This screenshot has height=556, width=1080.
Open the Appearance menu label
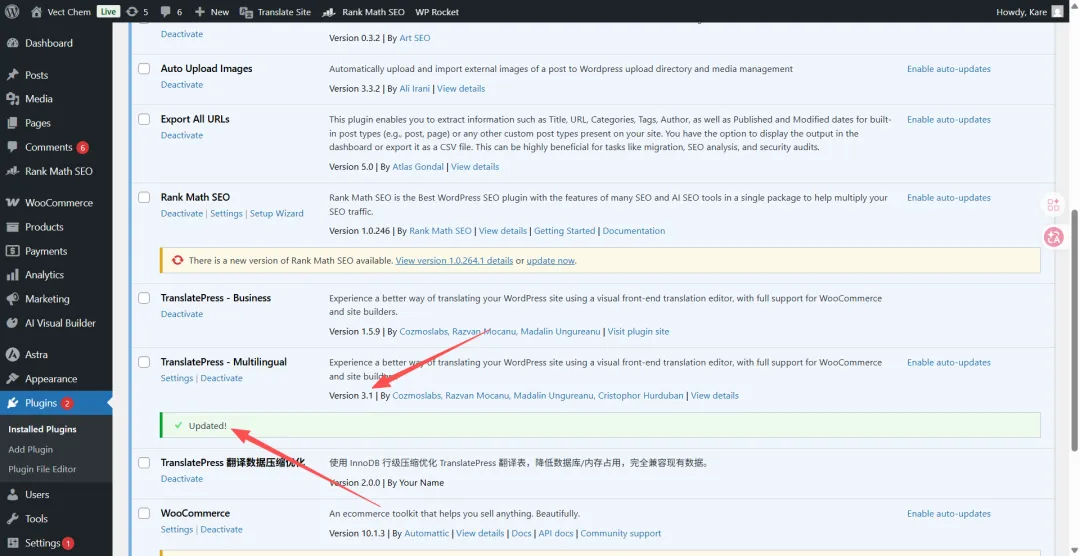pyautogui.click(x=51, y=379)
